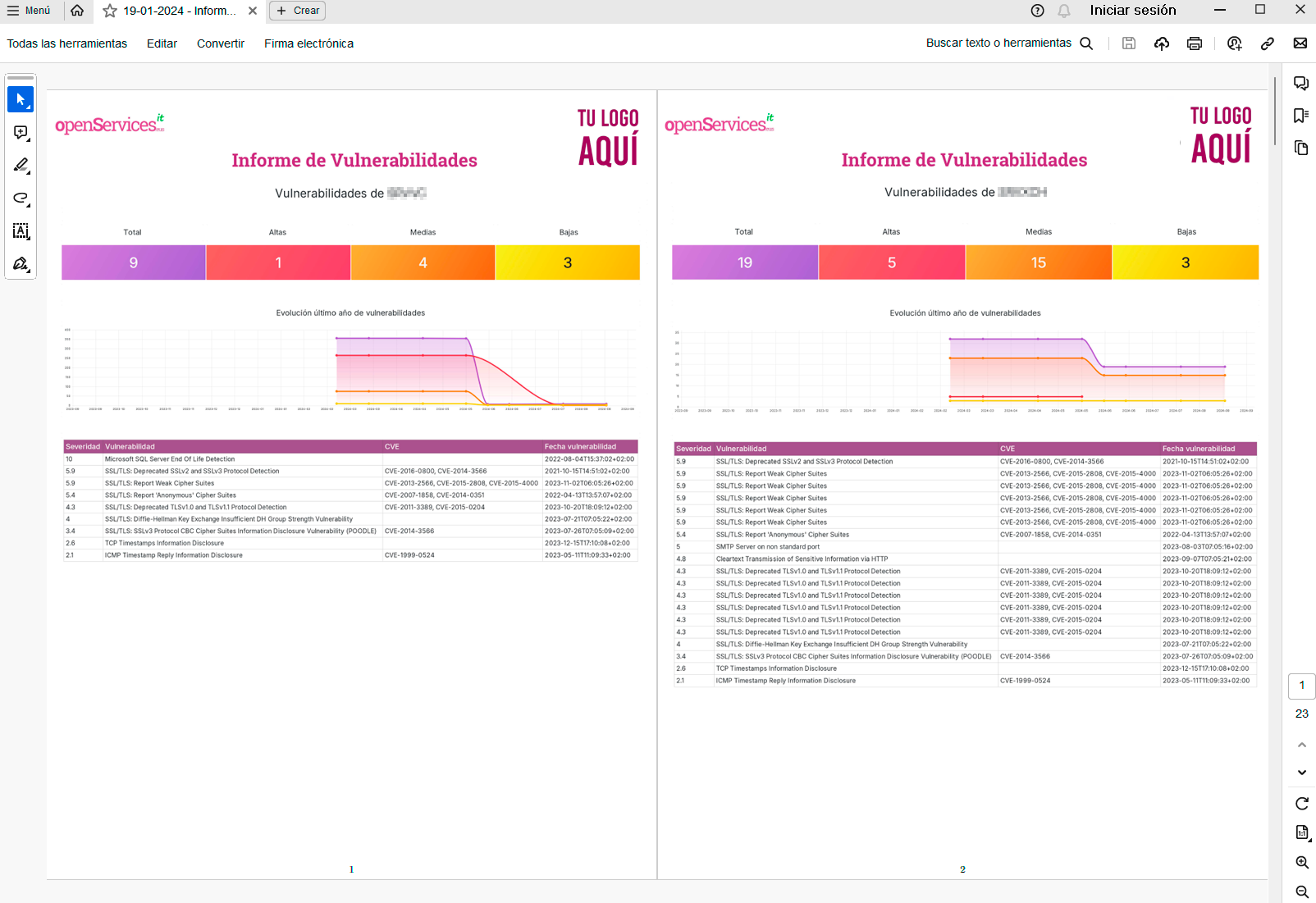Image resolution: width=1316 pixels, height=903 pixels.
Task: Open the Convertir menu
Action: pos(221,43)
